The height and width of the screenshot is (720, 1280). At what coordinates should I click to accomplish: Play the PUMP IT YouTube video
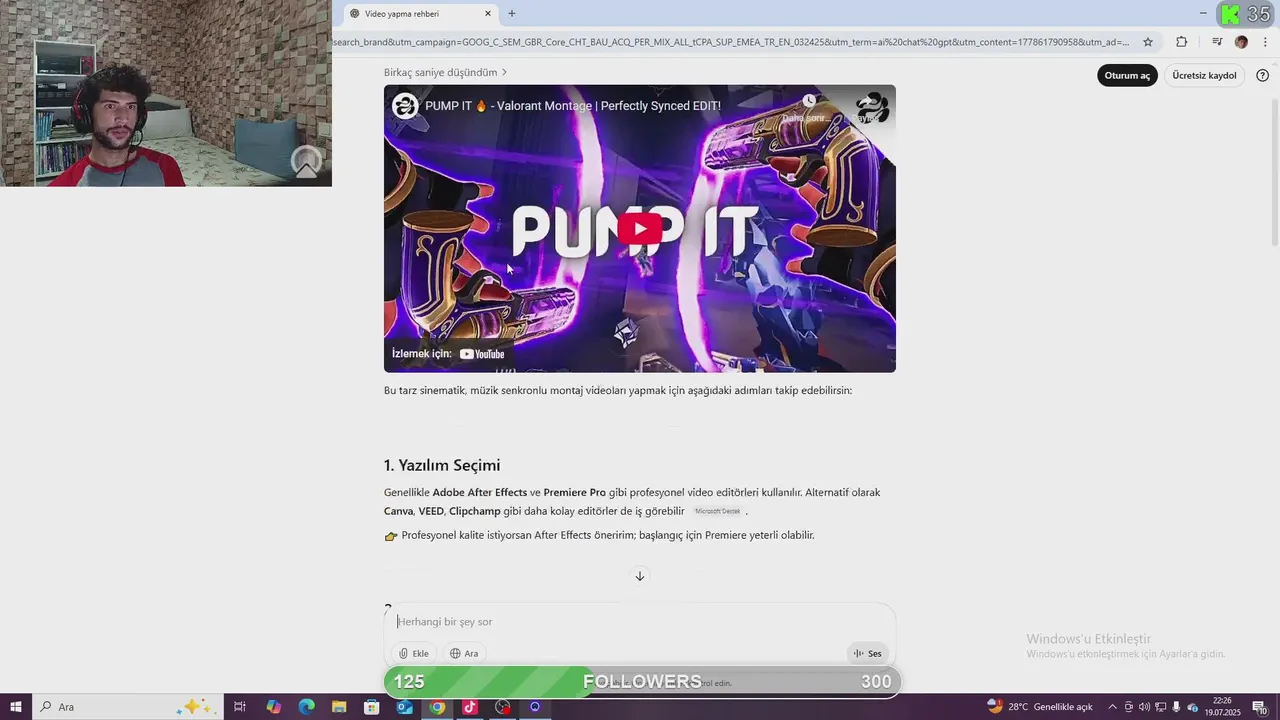[x=640, y=229]
